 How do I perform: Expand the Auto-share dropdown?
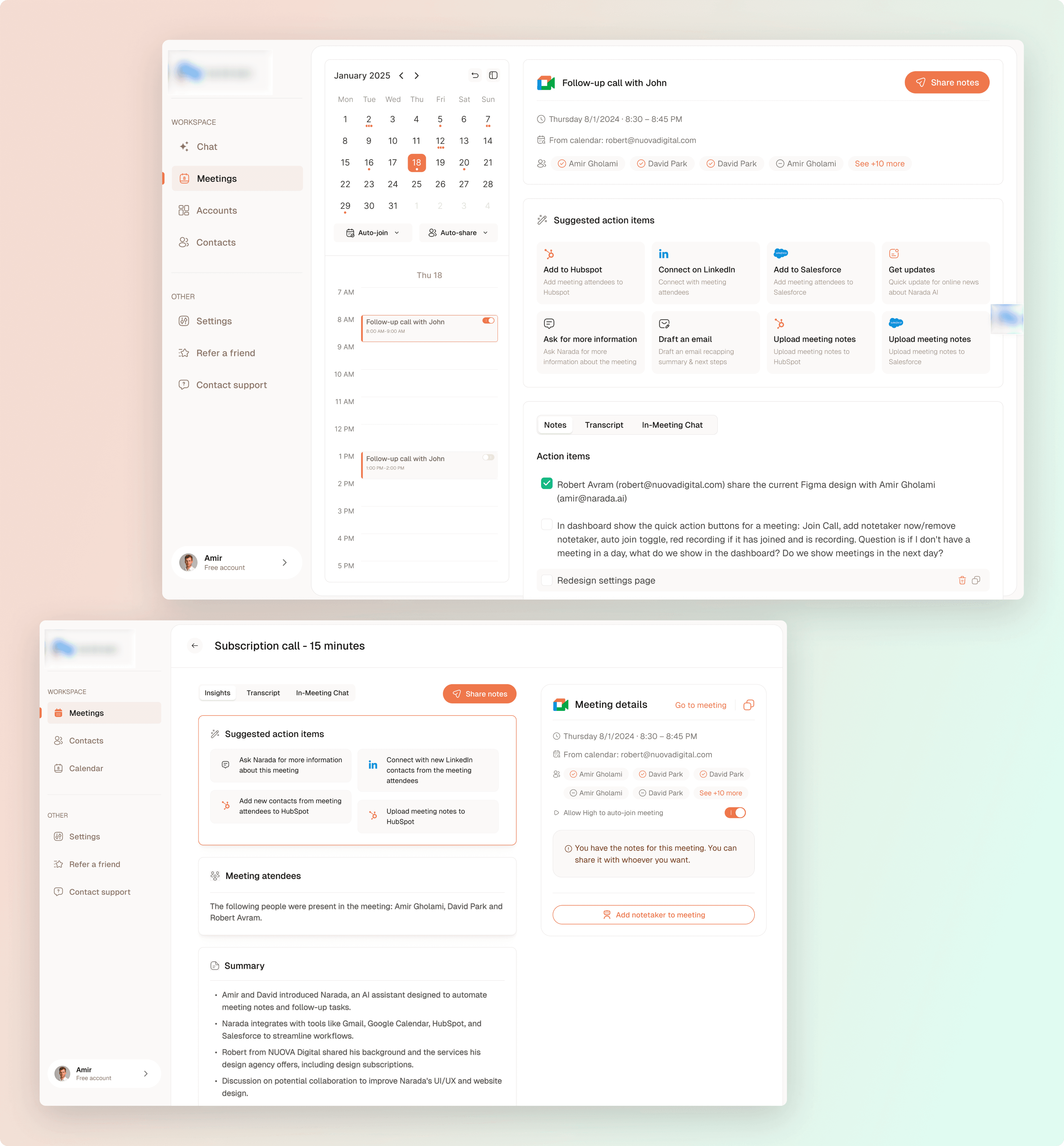[458, 233]
